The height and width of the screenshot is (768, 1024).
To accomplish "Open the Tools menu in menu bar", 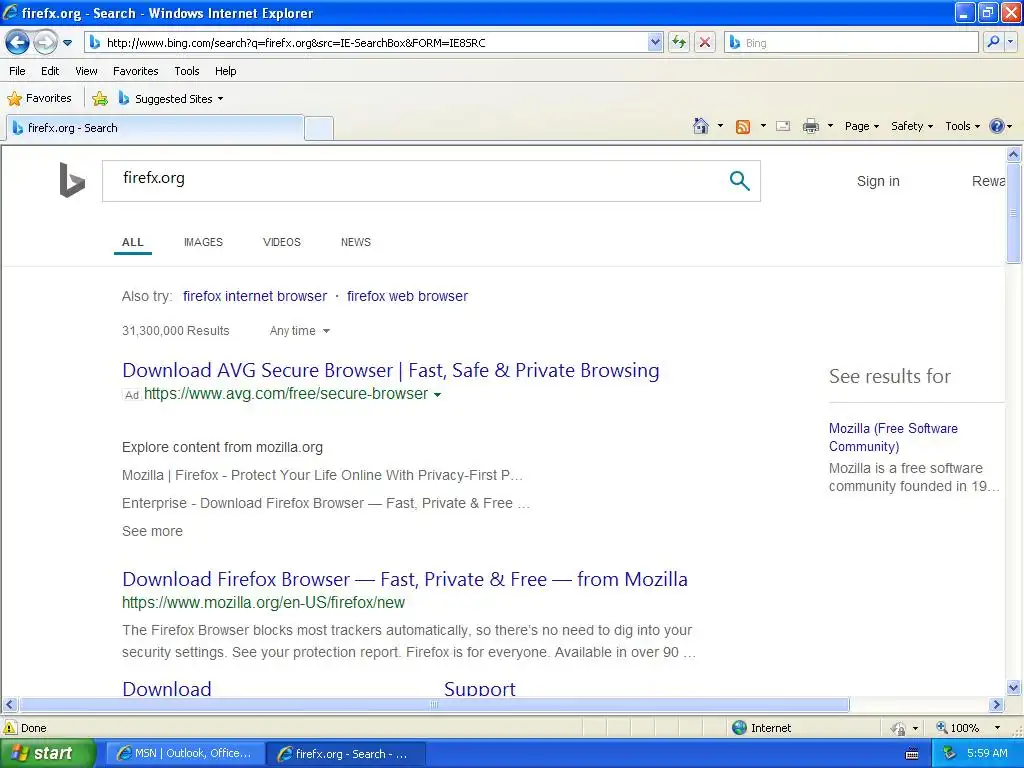I will point(187,71).
